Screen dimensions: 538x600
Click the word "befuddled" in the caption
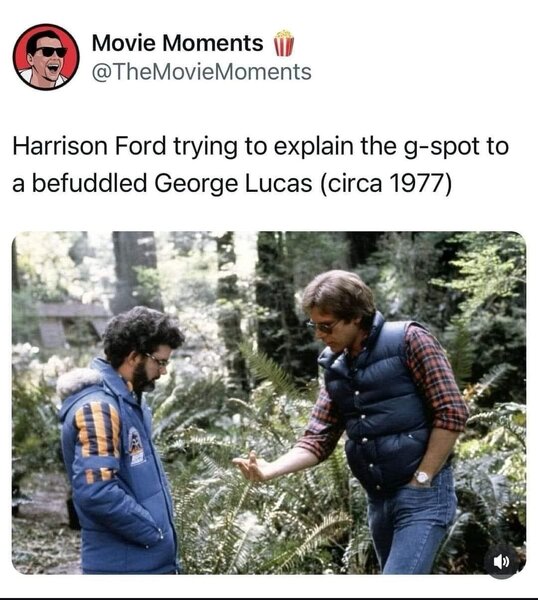pos(90,183)
